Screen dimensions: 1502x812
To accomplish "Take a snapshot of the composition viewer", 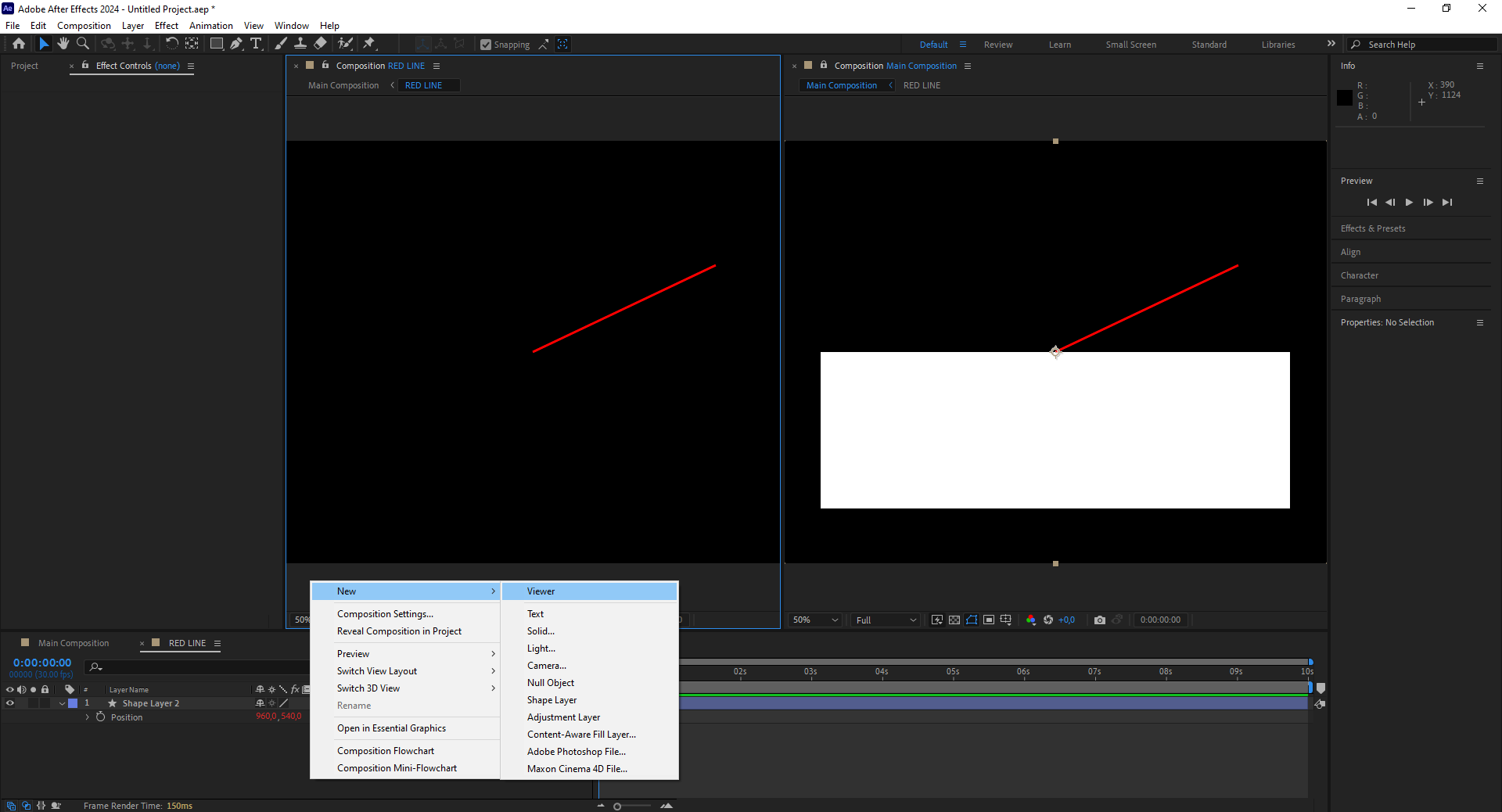I will click(1100, 620).
